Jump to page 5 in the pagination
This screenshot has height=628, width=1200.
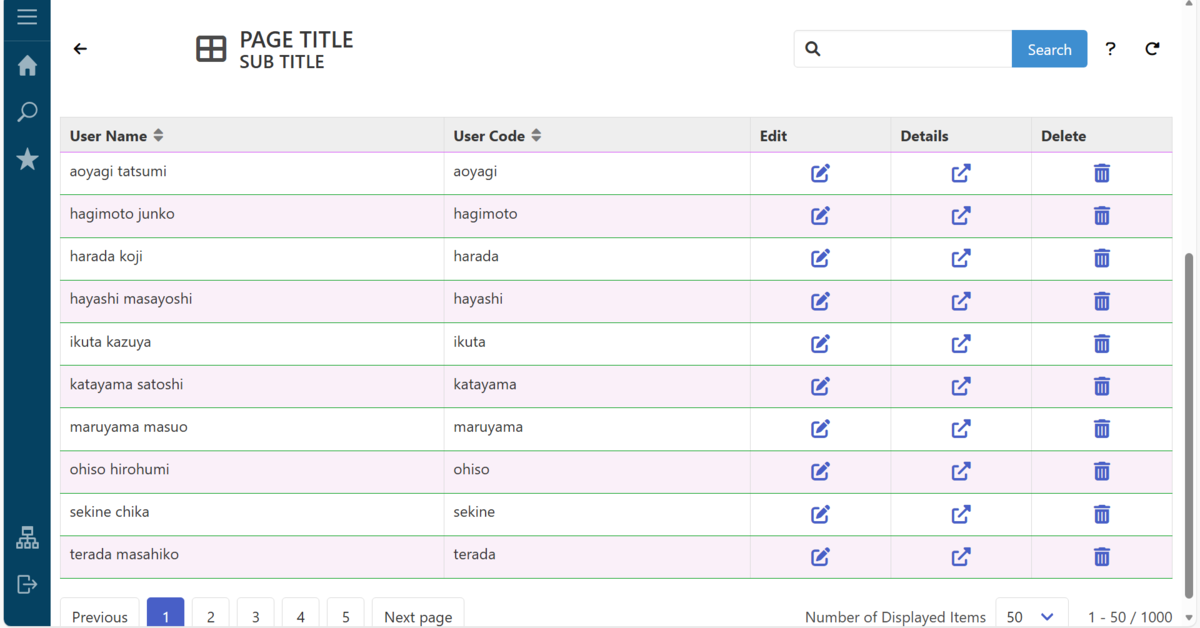[345, 616]
